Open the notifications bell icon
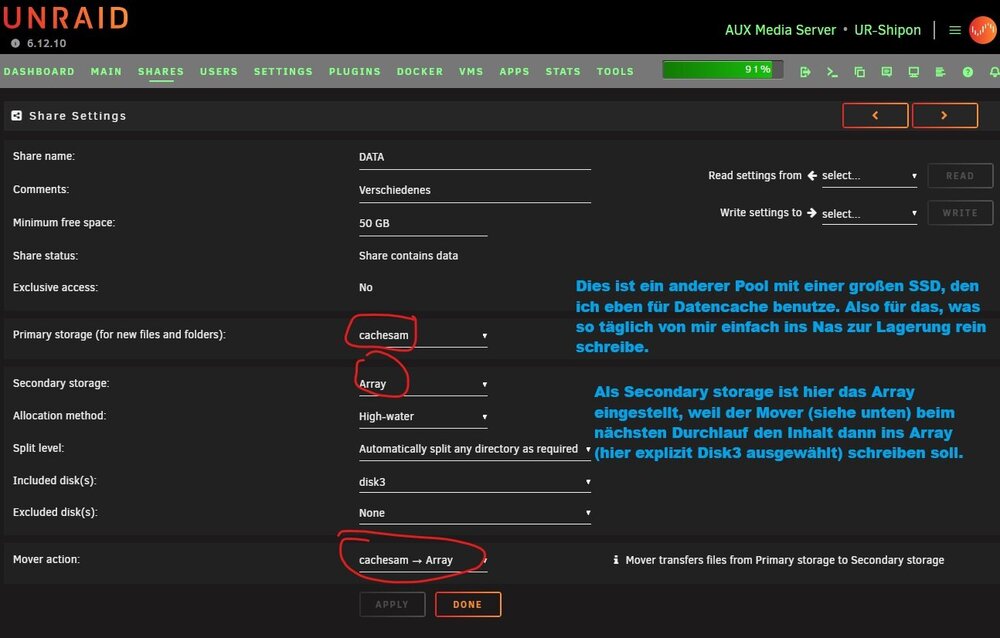Image resolution: width=1000 pixels, height=638 pixels. [x=994, y=72]
